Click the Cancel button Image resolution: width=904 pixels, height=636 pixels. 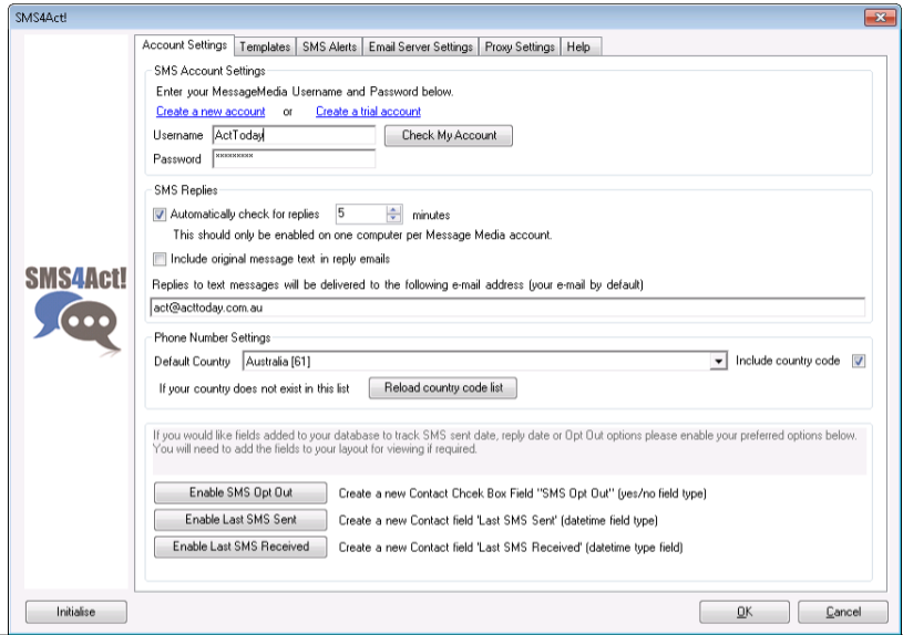(843, 612)
